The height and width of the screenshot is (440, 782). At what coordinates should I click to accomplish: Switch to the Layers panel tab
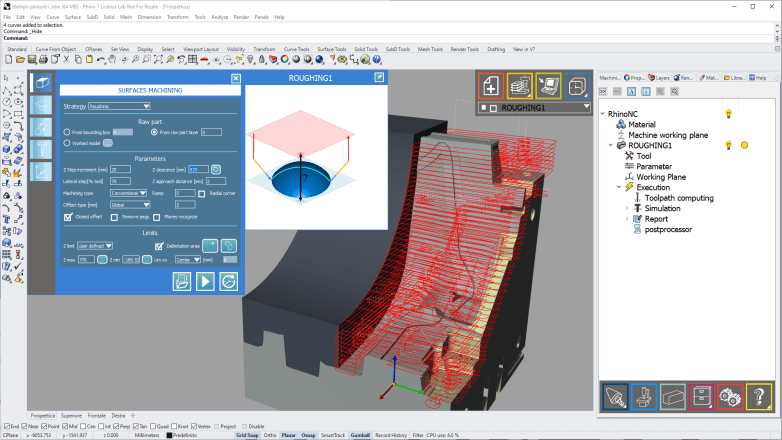pos(659,78)
